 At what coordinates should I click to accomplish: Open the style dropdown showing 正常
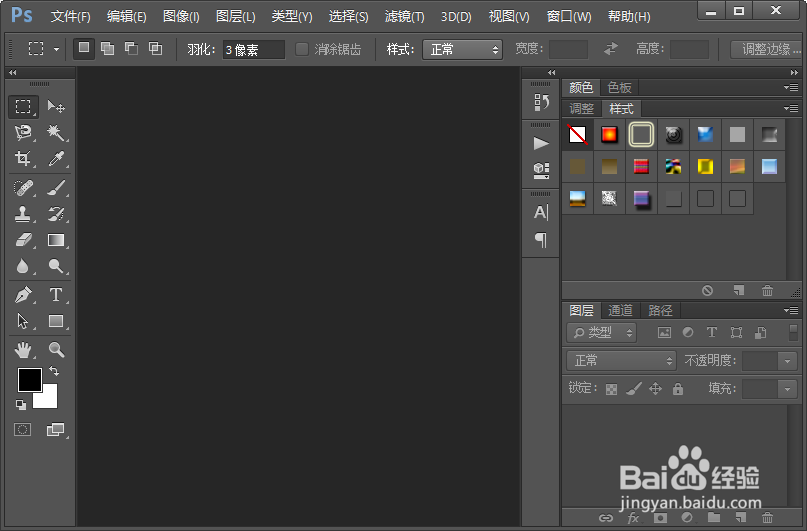(462, 49)
